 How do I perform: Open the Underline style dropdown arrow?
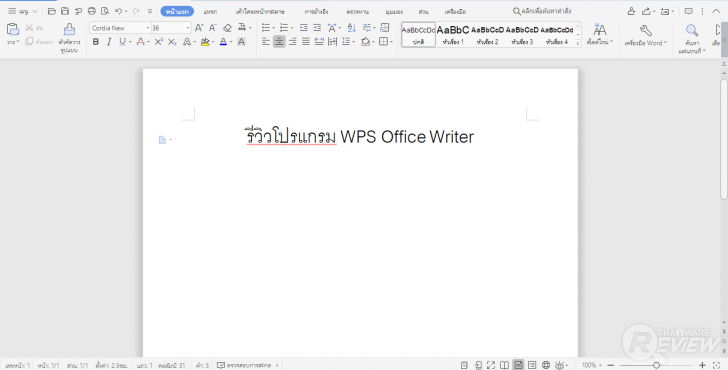130,42
